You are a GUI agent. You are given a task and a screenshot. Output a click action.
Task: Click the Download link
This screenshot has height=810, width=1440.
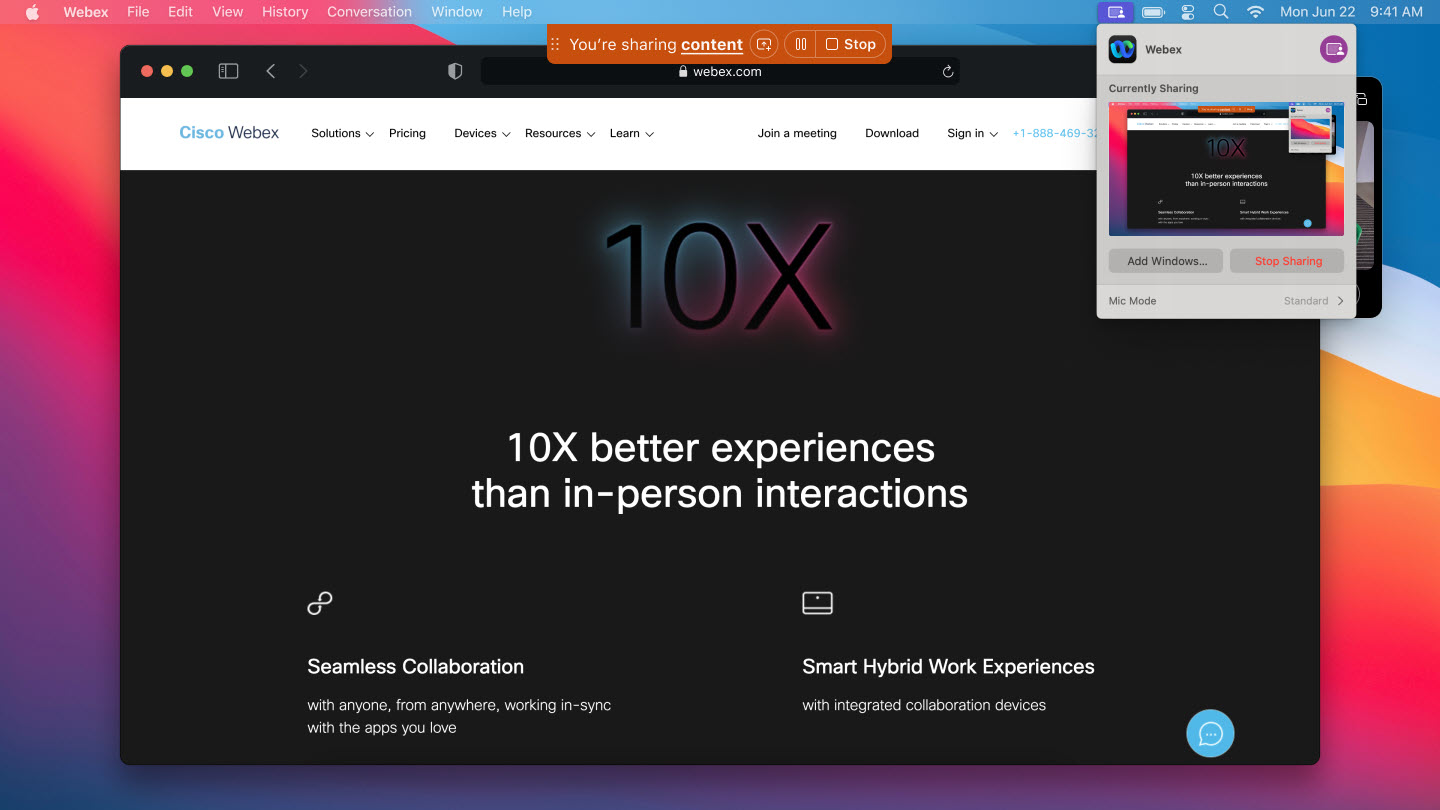892,133
